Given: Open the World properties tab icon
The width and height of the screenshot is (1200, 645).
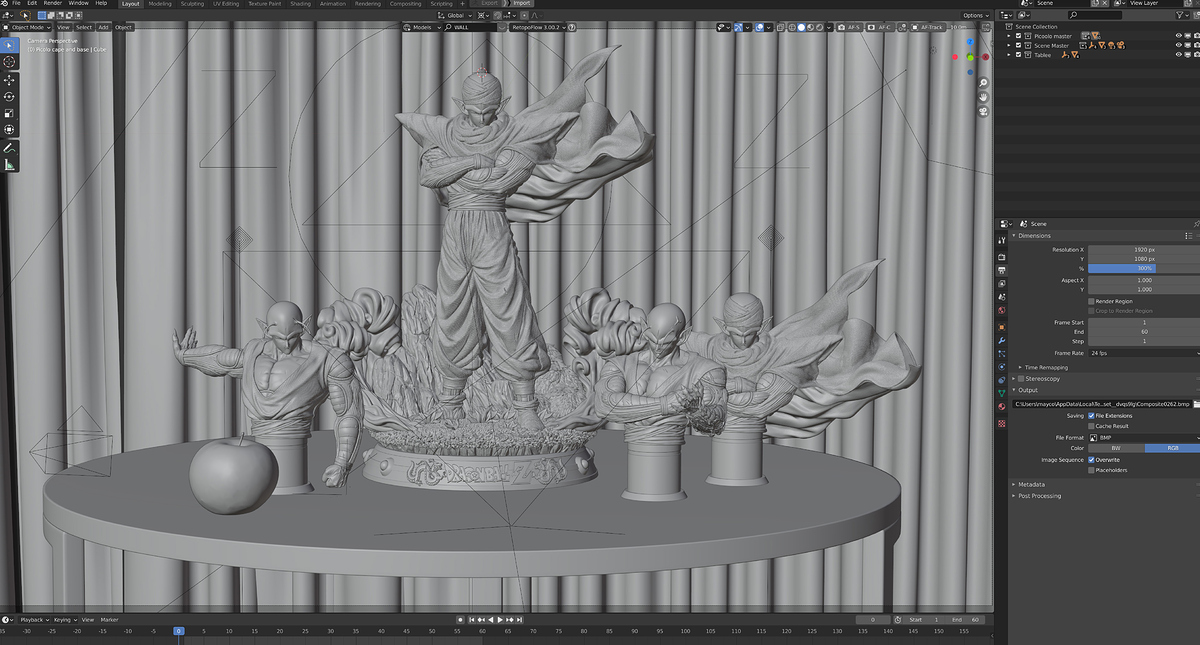Looking at the screenshot, I should pyautogui.click(x=1002, y=311).
